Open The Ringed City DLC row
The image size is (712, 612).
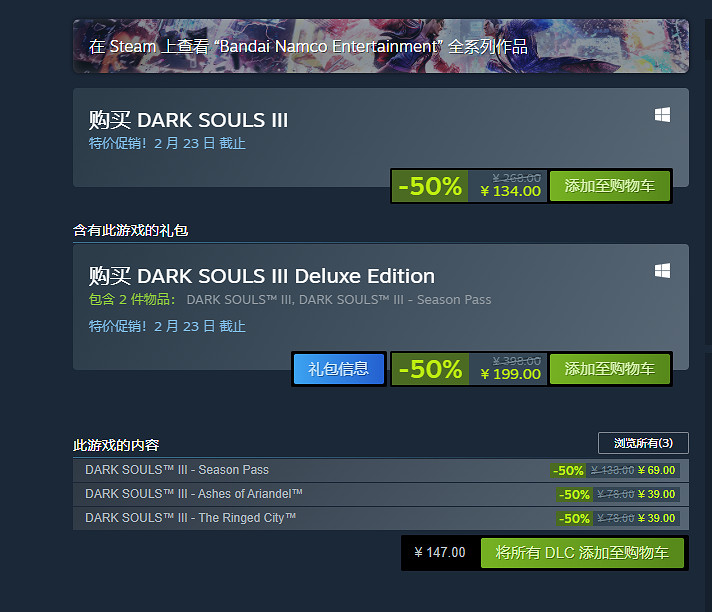coord(191,518)
